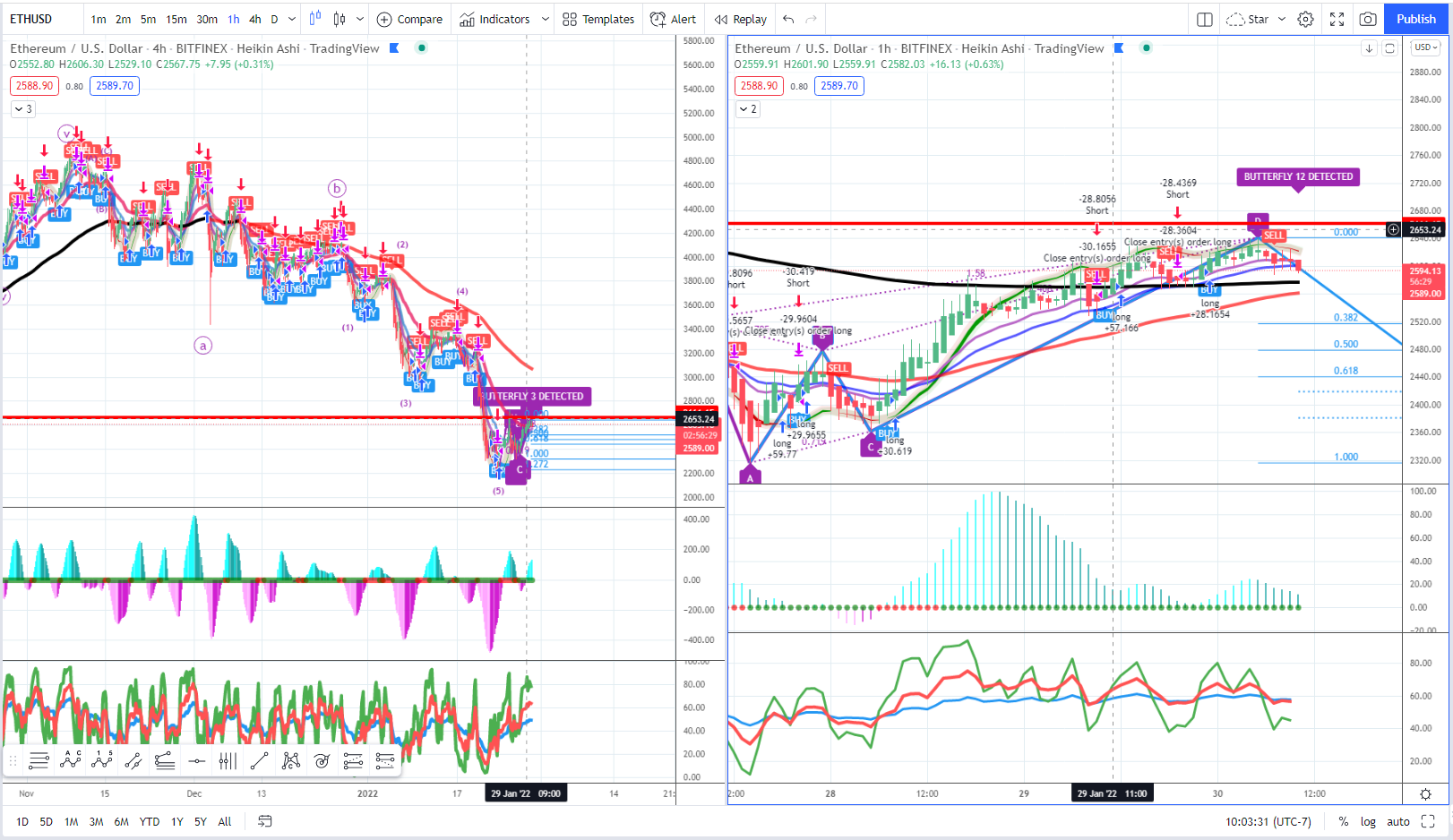Viewport: 1453px width, 840px height.
Task: Click the left chart 2588.90 sell price
Action: pyautogui.click(x=35, y=86)
